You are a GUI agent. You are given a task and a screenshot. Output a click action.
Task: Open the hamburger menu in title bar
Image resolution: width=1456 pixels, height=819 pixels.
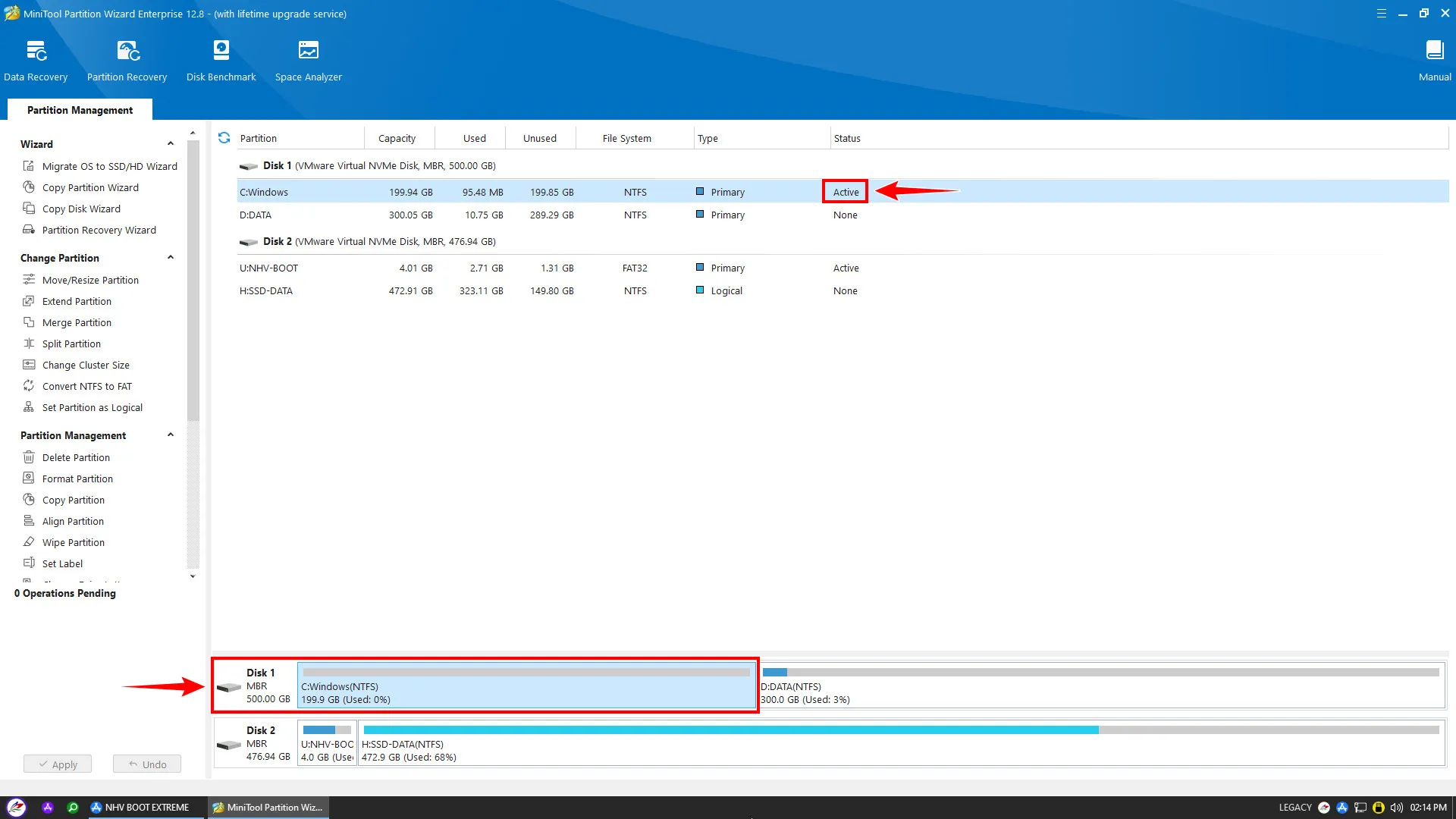pyautogui.click(x=1381, y=14)
